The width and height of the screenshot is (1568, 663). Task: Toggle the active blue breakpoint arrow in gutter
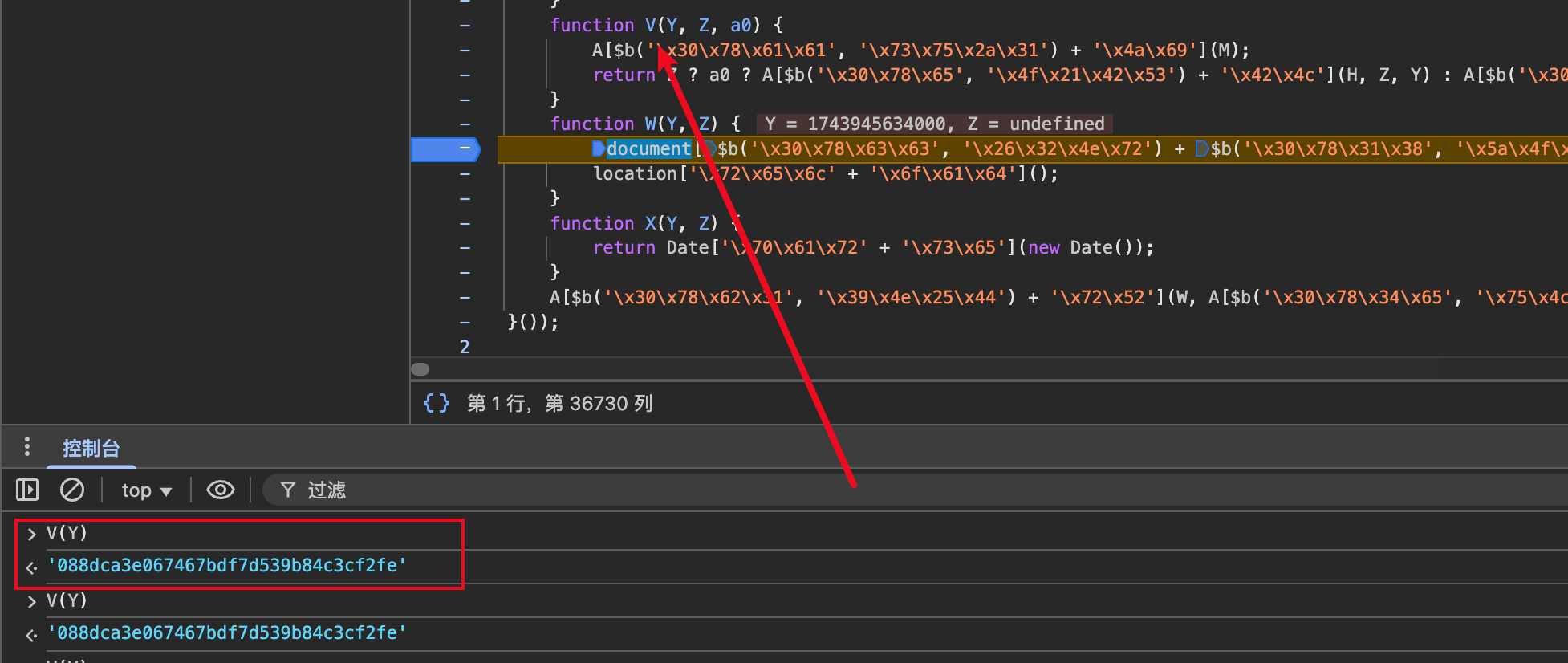tap(445, 148)
